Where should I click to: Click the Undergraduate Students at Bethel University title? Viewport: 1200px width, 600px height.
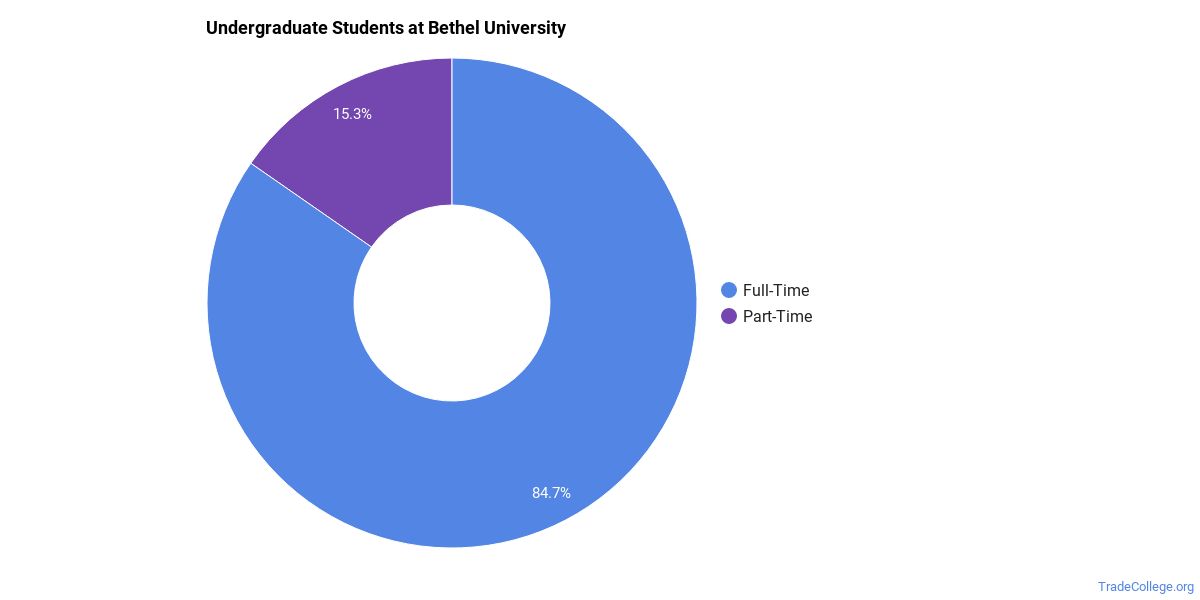point(386,28)
